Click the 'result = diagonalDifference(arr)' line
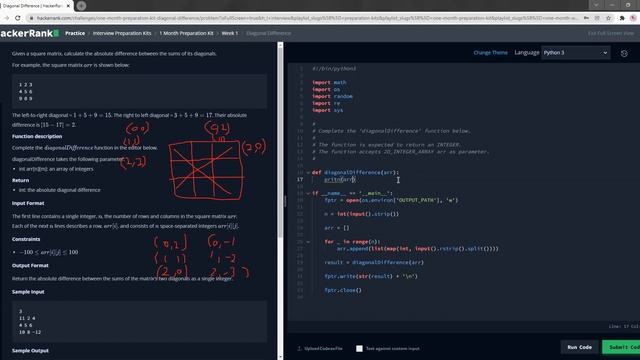Image resolution: width=640 pixels, height=360 pixels. (x=374, y=263)
